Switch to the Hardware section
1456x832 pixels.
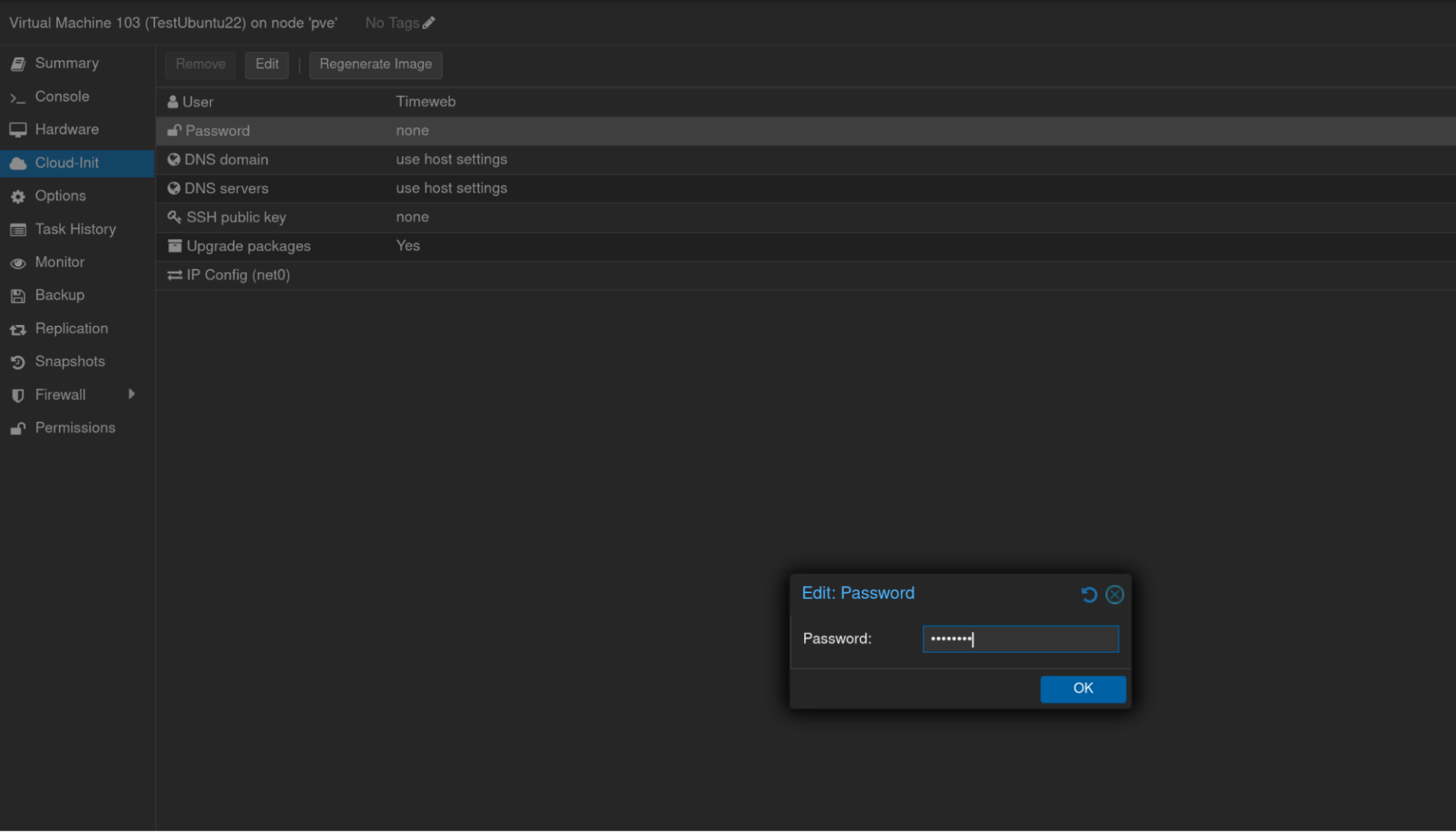pos(67,129)
